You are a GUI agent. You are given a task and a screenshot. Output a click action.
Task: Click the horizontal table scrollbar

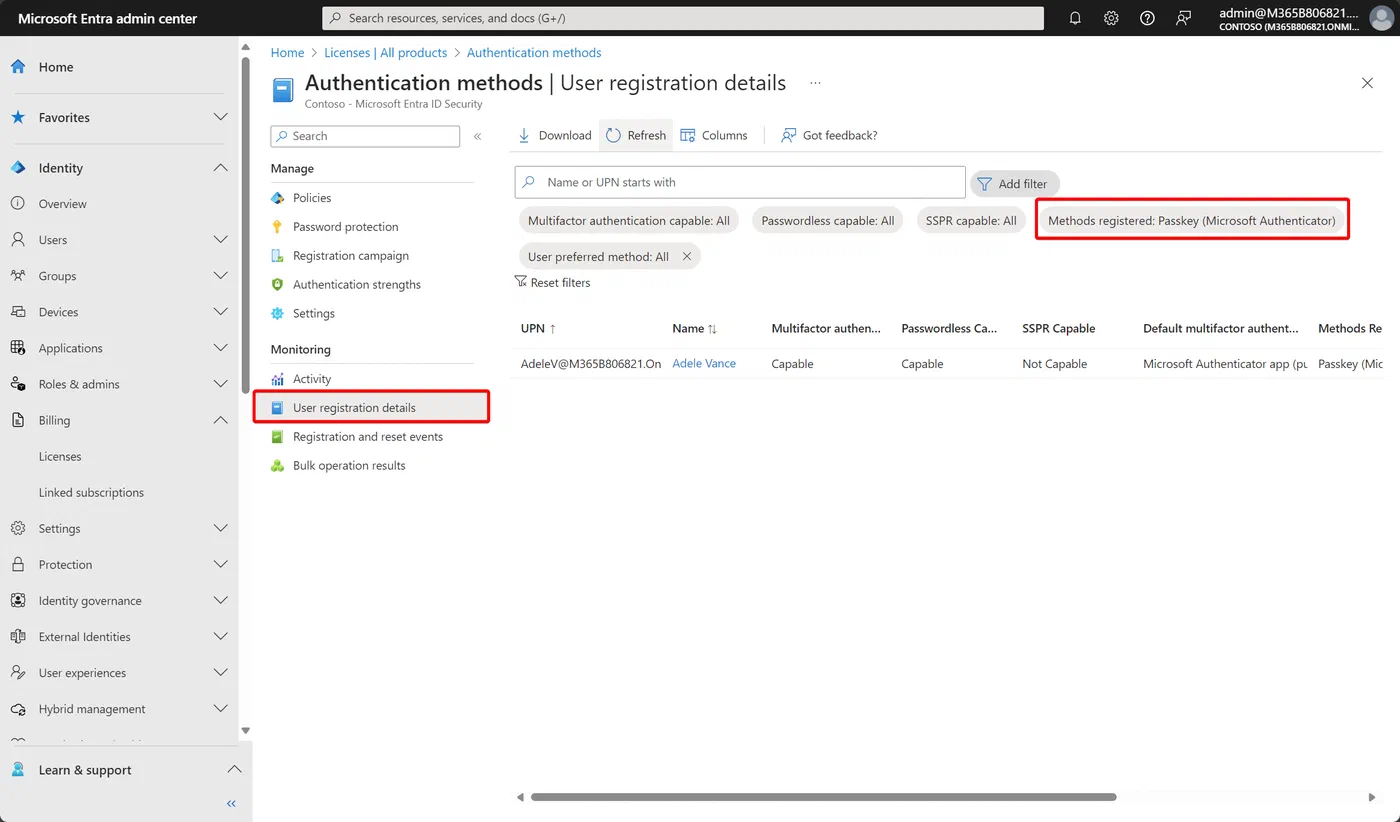click(823, 797)
